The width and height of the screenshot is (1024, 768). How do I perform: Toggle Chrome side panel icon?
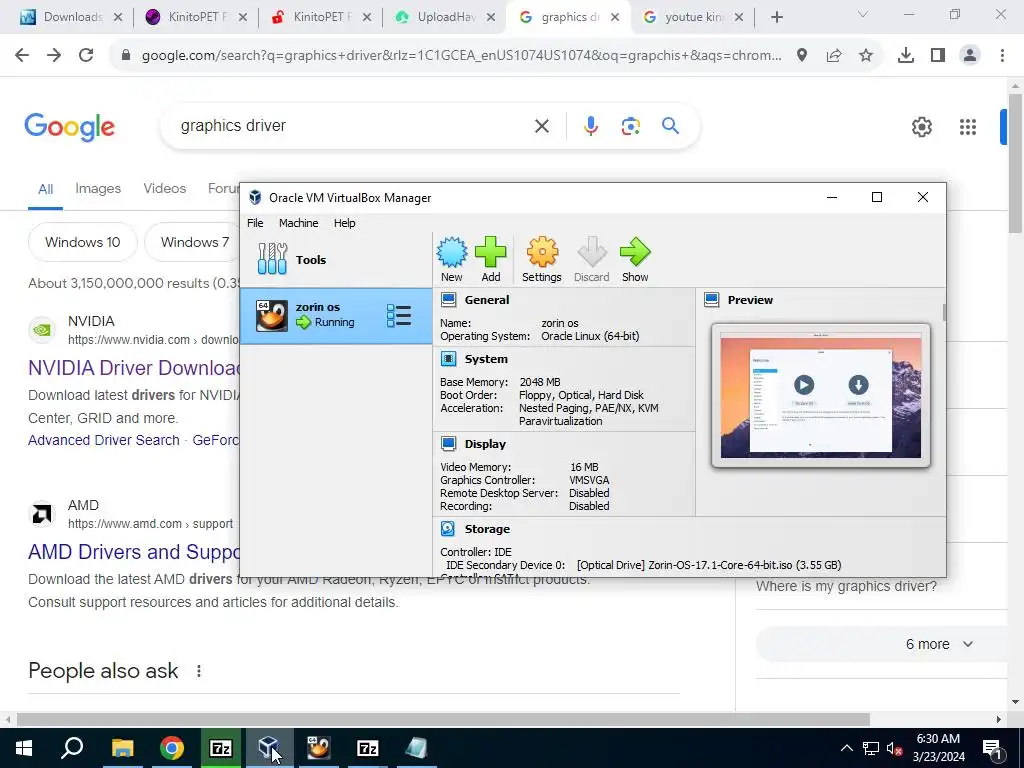(938, 56)
